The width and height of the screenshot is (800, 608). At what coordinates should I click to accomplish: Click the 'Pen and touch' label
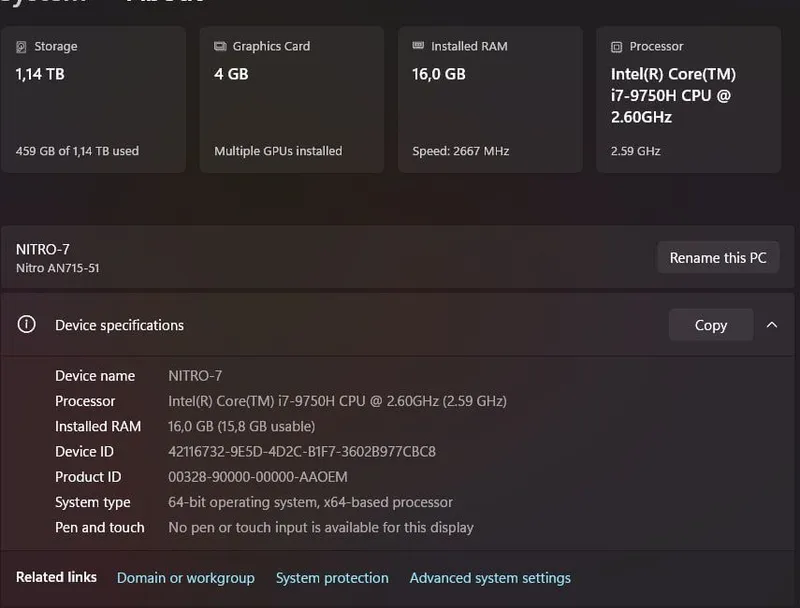pos(99,527)
